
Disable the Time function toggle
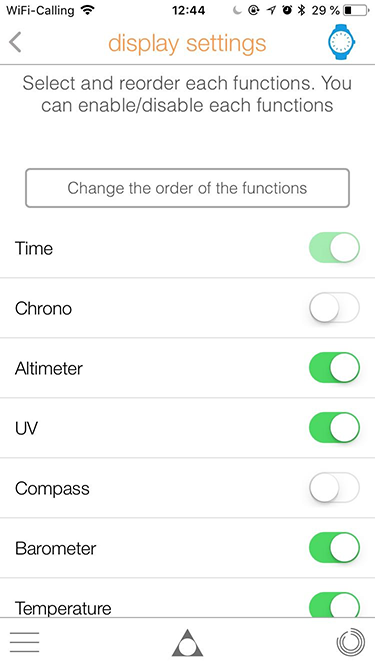click(x=334, y=248)
